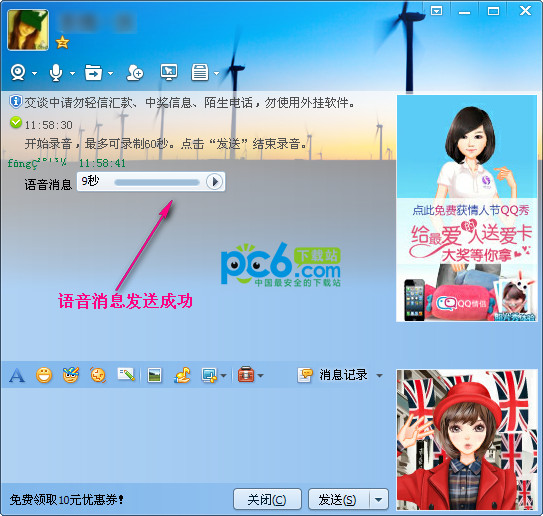
Task: Send a window shake nudge
Action: click(x=98, y=375)
